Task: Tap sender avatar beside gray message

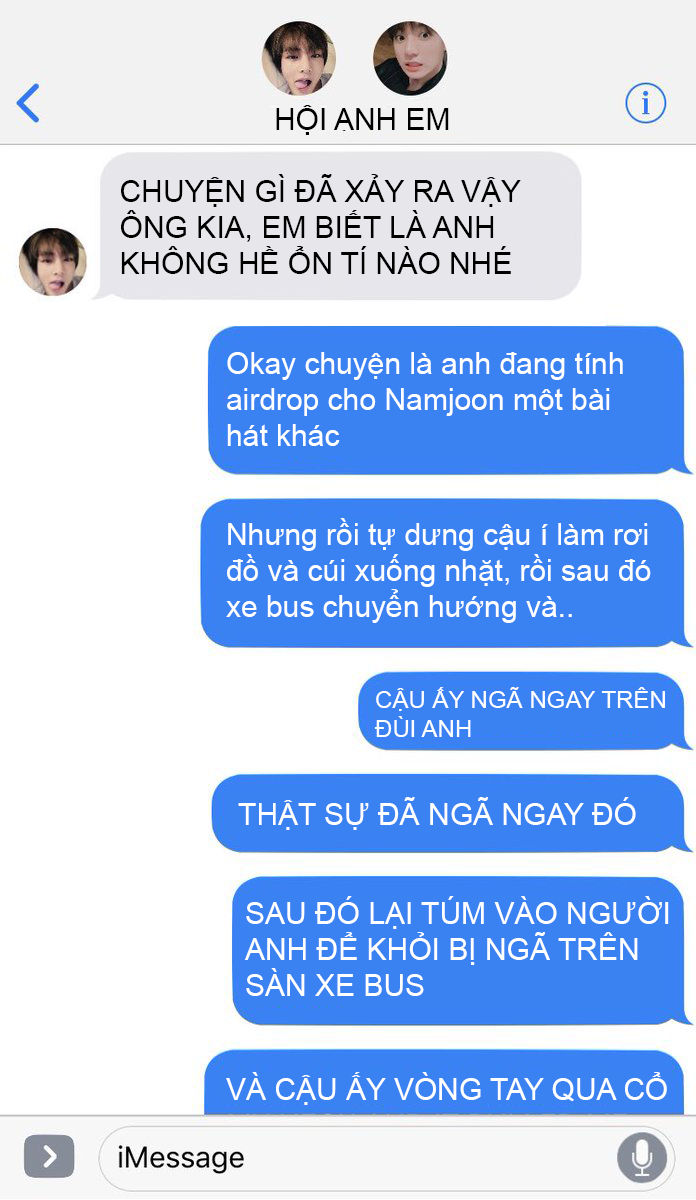Action: tap(53, 262)
